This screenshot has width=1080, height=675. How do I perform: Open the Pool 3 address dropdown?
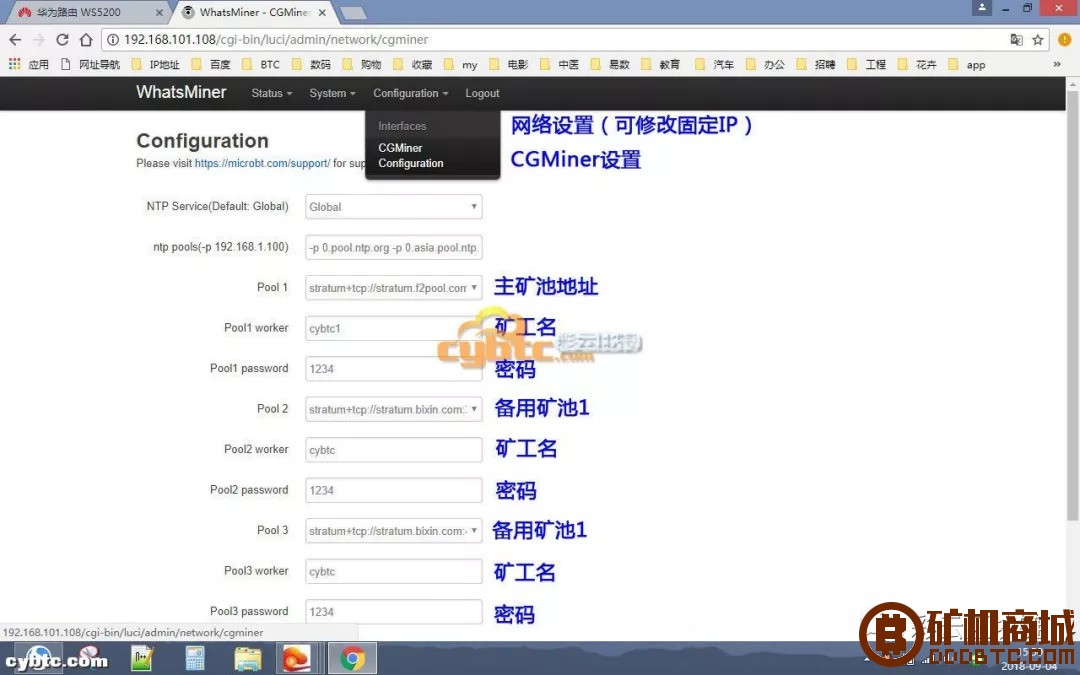click(393, 531)
